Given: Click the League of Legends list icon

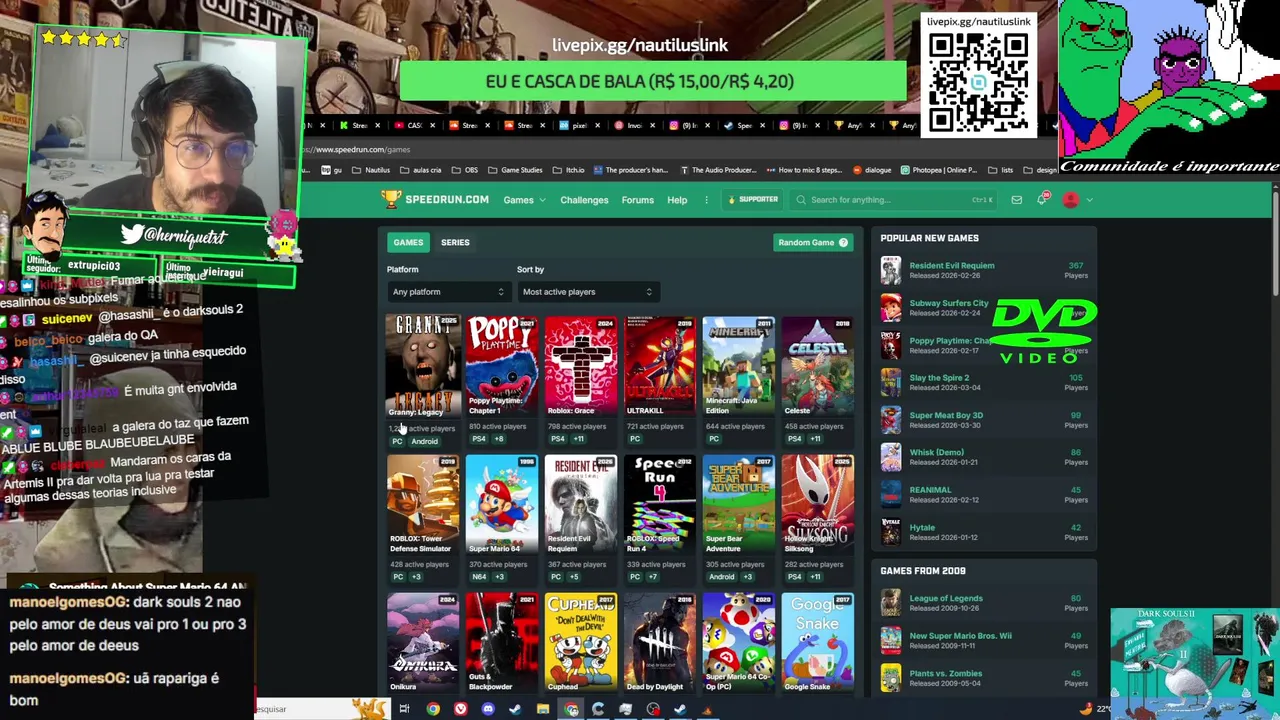Looking at the screenshot, I should coord(890,603).
